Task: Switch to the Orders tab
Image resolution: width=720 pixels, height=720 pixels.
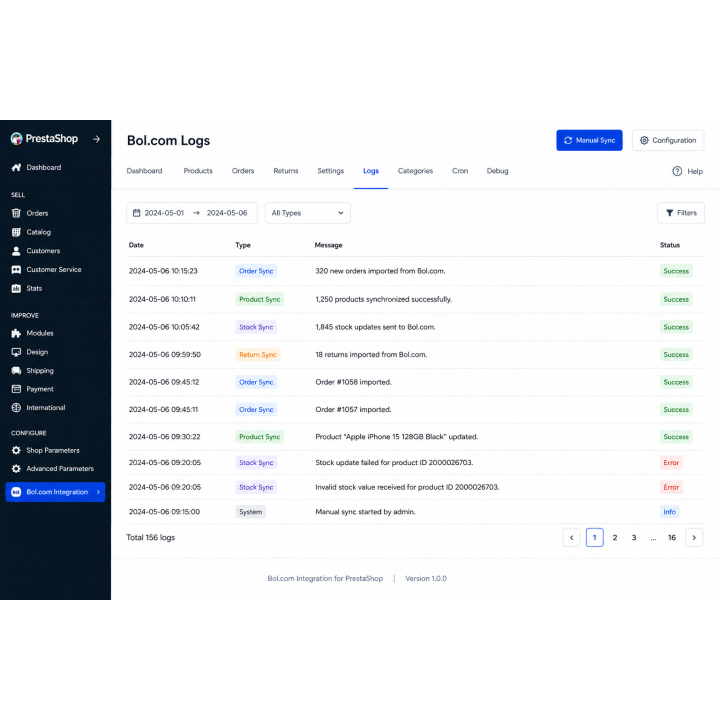Action: click(243, 171)
